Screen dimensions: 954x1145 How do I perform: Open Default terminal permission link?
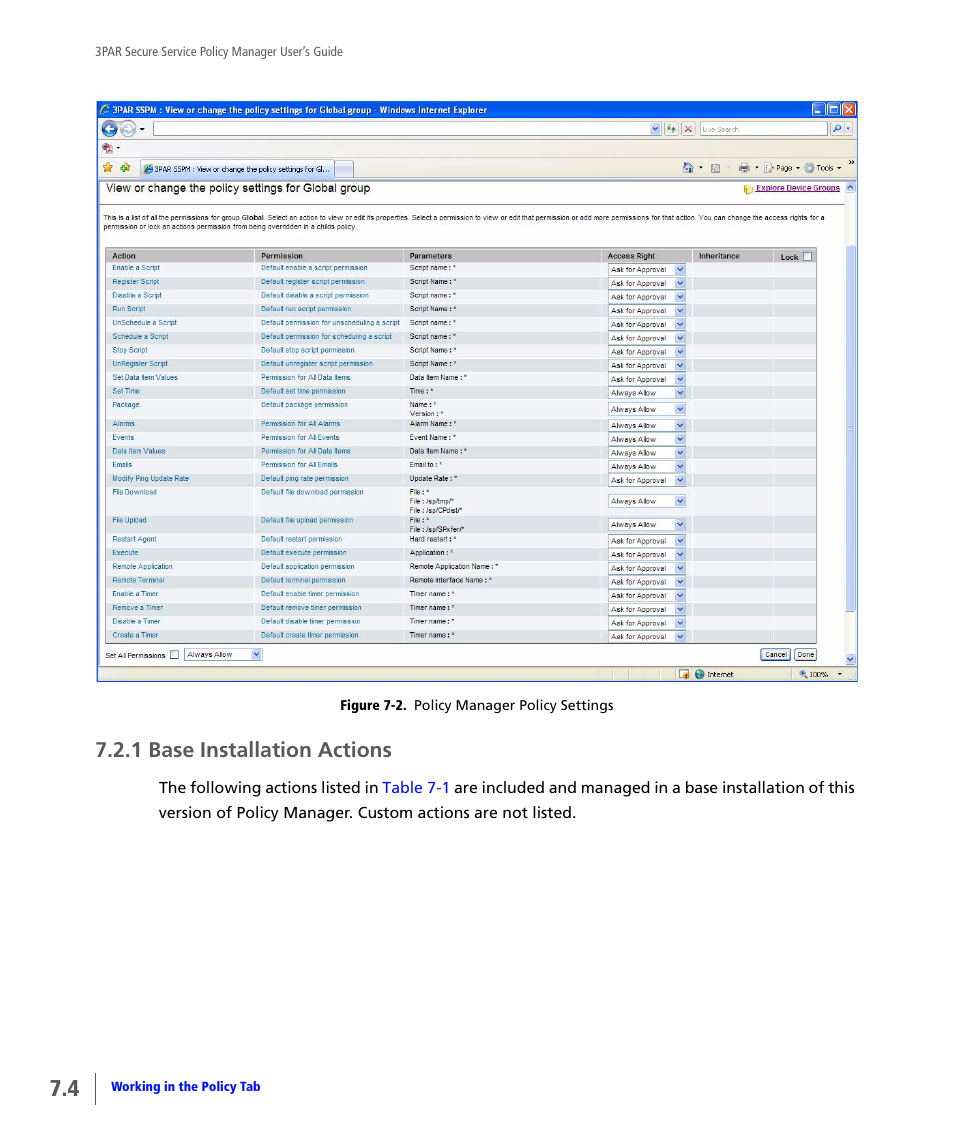click(303, 581)
